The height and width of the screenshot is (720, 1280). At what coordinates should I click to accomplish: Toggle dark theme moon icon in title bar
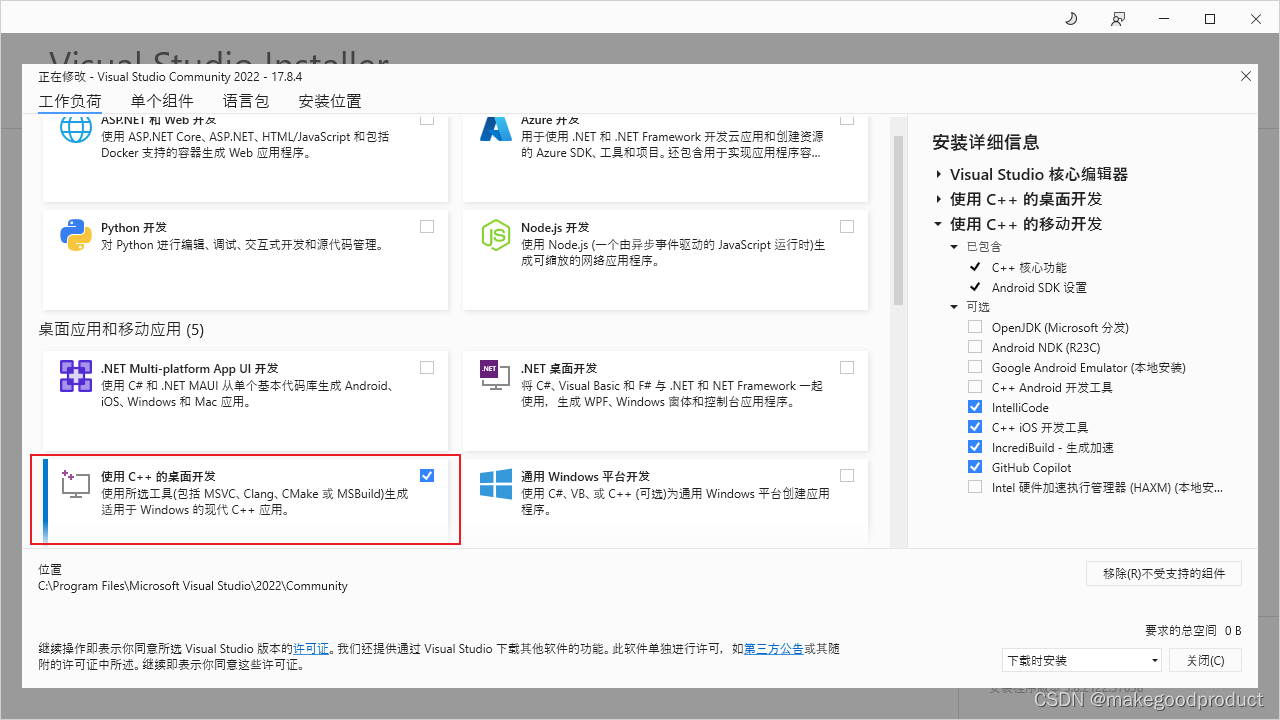[1071, 19]
